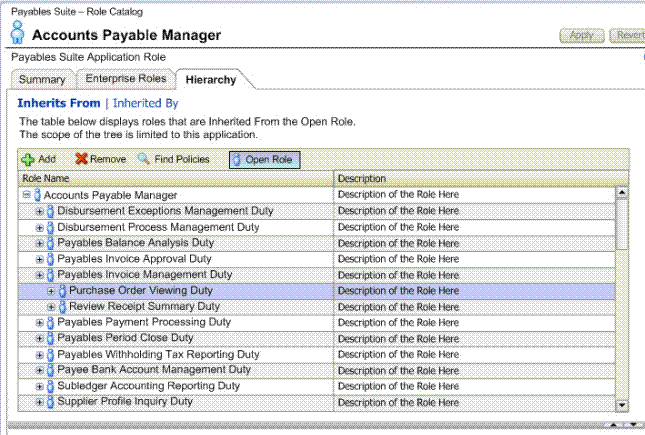Click the bottom panel up arrow

click(x=613, y=425)
